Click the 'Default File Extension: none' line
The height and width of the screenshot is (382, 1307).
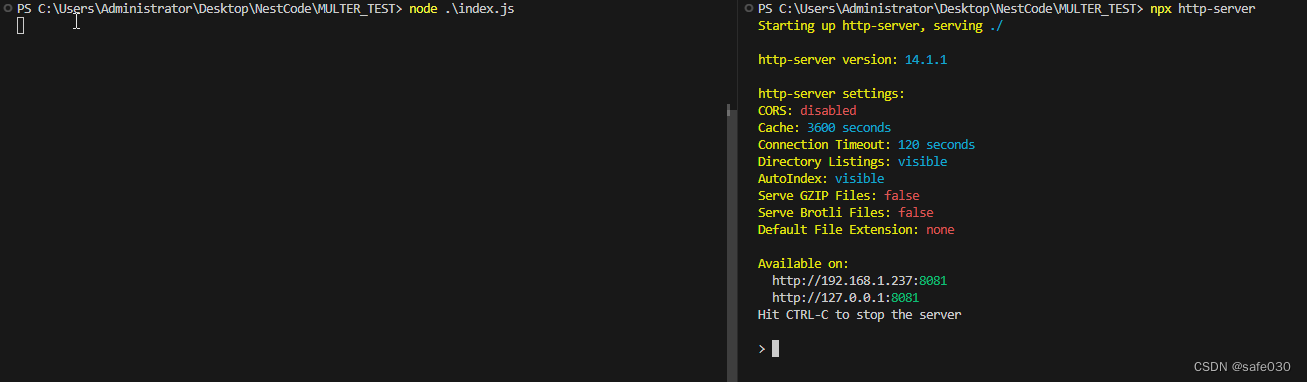[856, 230]
